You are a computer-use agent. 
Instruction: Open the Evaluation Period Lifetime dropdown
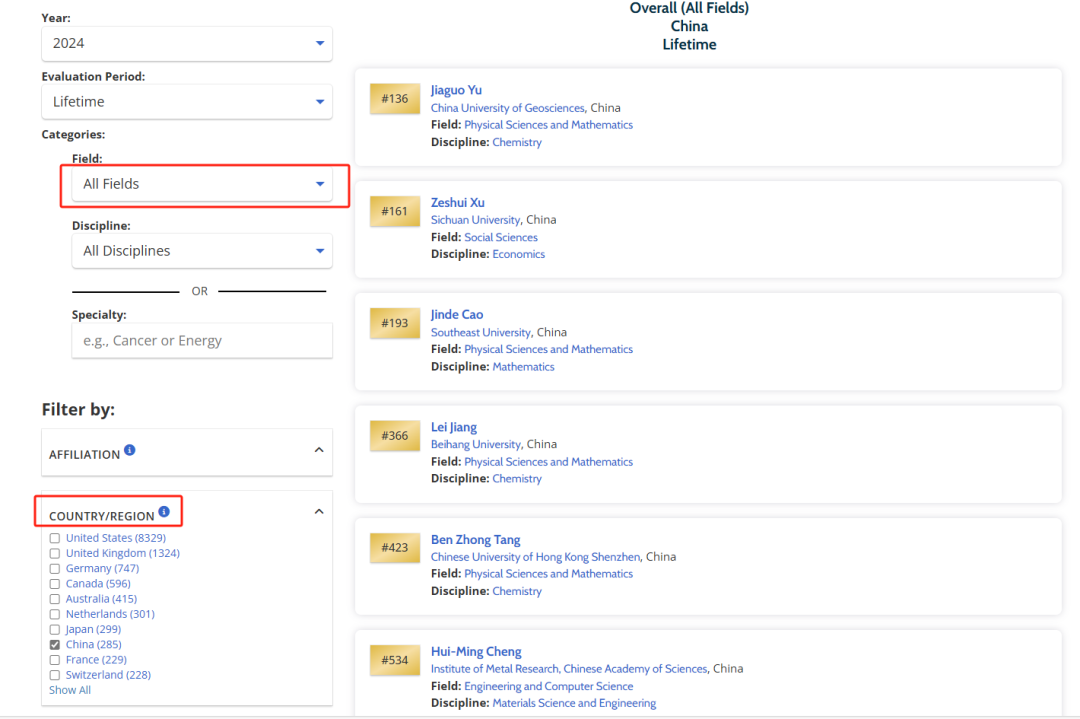187,102
